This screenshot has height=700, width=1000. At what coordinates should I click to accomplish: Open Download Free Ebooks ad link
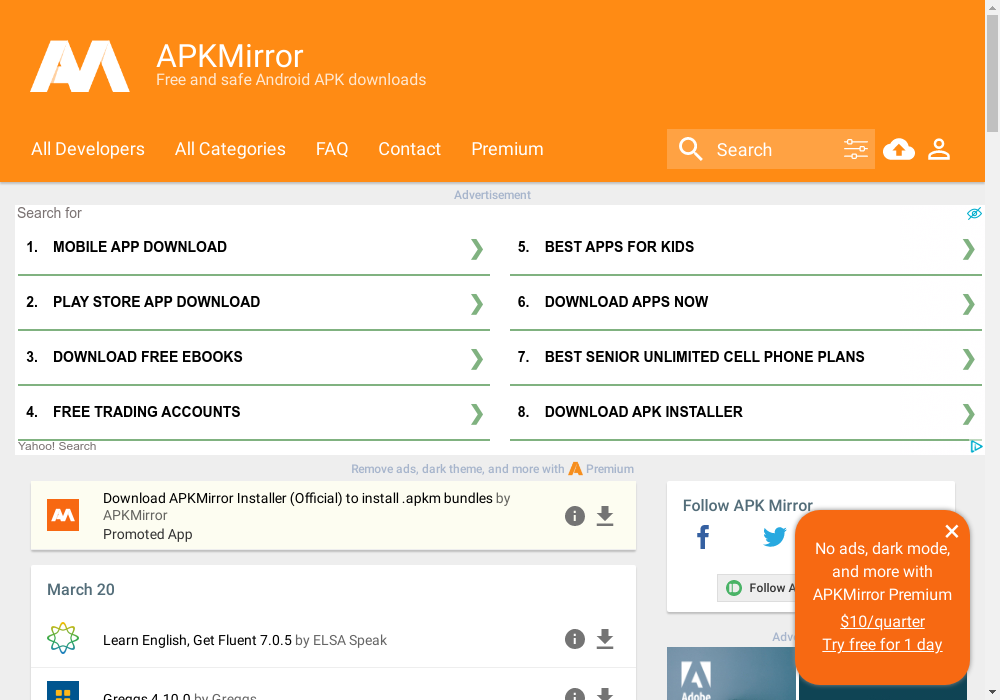pyautogui.click(x=147, y=356)
